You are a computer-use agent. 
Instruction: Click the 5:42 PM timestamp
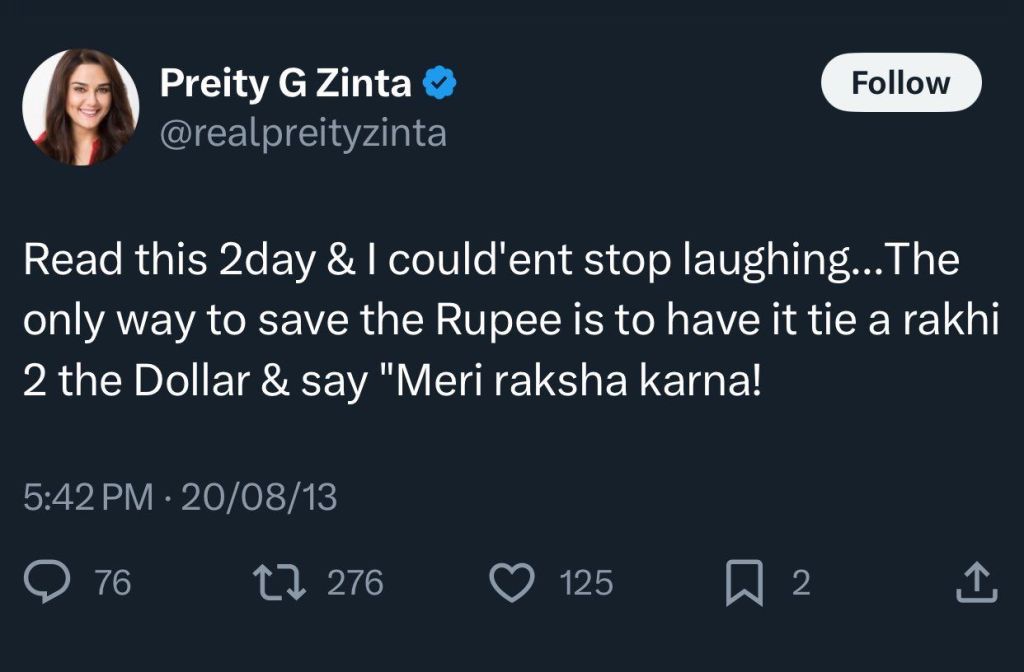click(87, 497)
